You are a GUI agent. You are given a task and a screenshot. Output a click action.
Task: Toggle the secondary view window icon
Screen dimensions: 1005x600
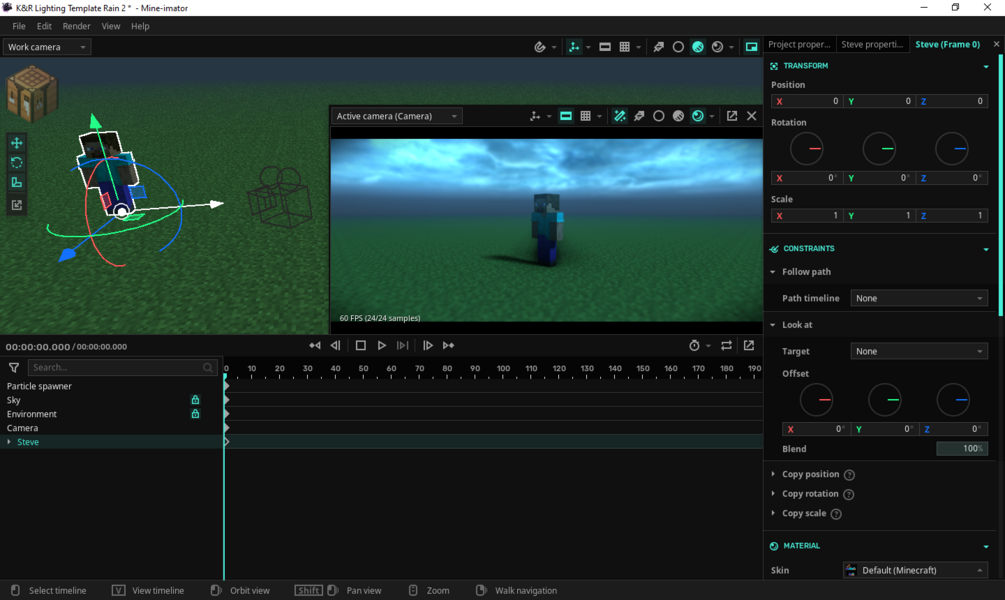coord(751,47)
